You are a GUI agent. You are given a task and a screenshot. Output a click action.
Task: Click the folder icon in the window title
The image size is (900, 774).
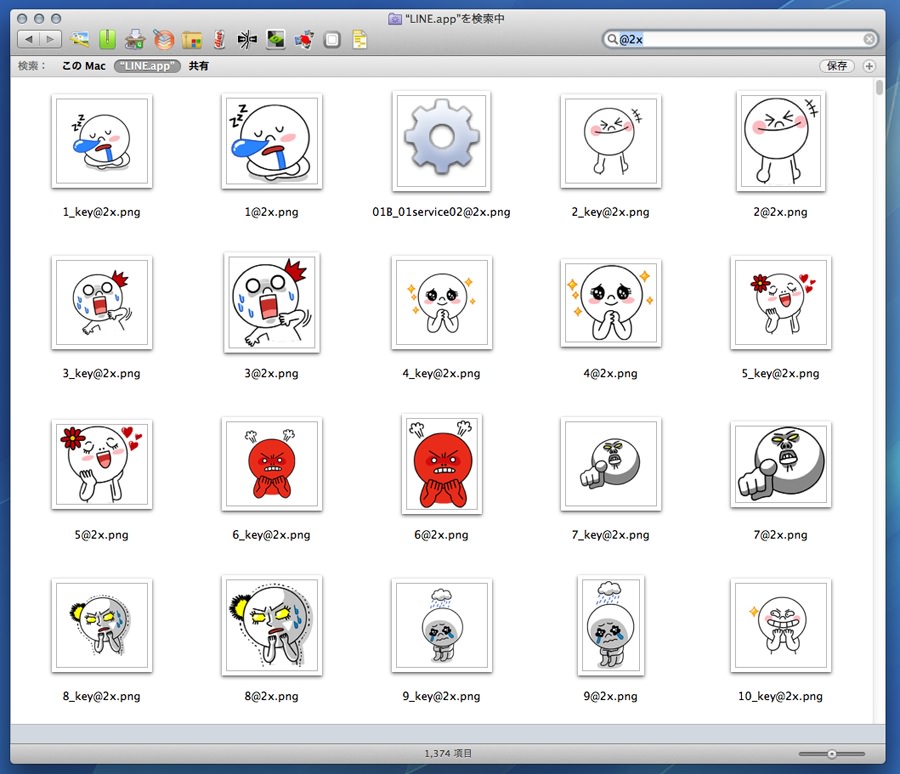395,19
